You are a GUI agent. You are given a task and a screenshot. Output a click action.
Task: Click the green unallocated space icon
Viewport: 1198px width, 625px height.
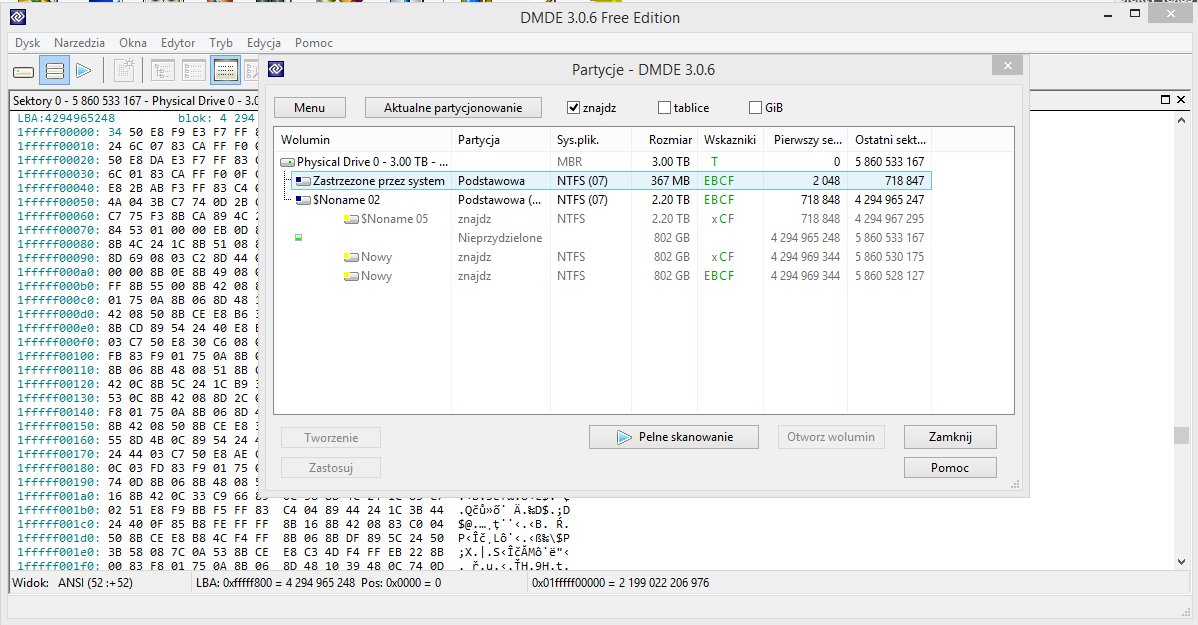(299, 238)
